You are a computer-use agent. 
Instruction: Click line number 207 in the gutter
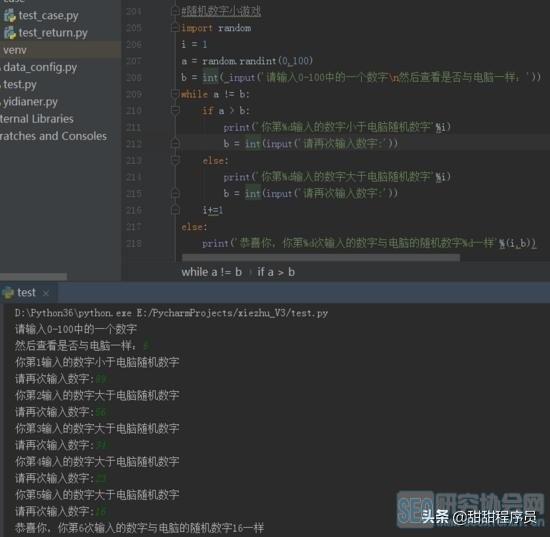pos(134,61)
